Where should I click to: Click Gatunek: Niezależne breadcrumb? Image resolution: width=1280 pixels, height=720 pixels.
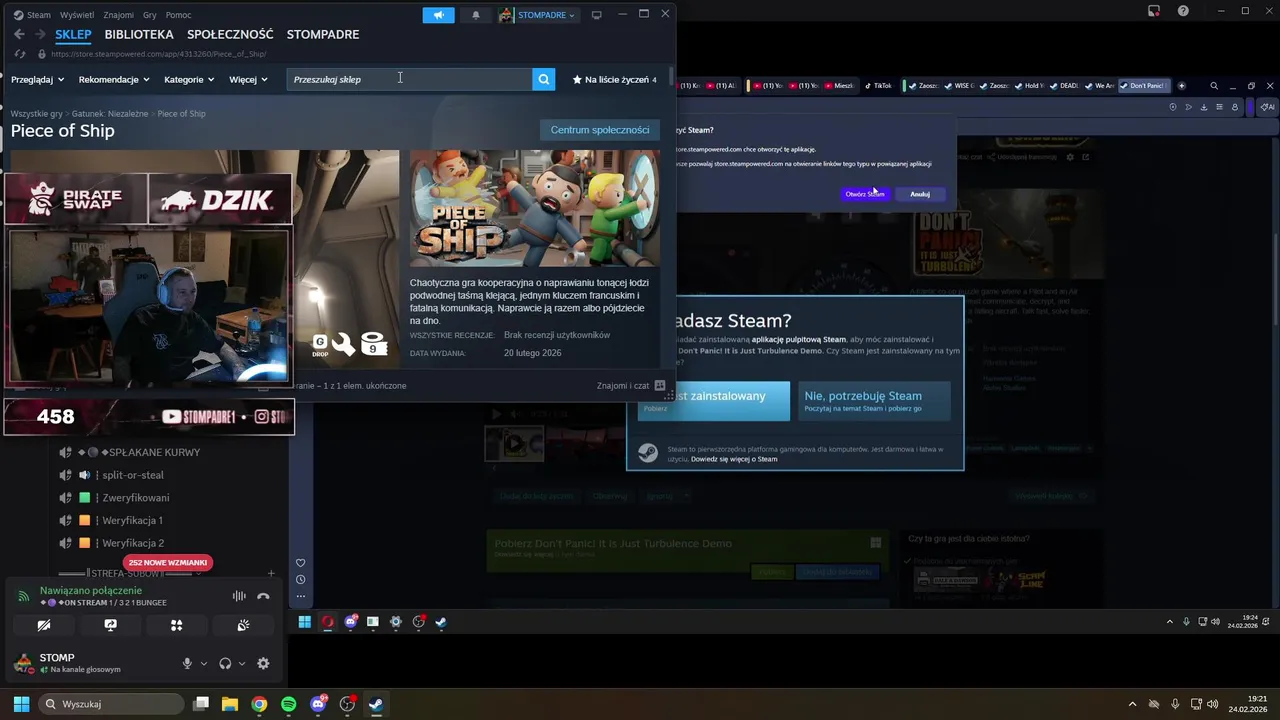pyautogui.click(x=110, y=114)
